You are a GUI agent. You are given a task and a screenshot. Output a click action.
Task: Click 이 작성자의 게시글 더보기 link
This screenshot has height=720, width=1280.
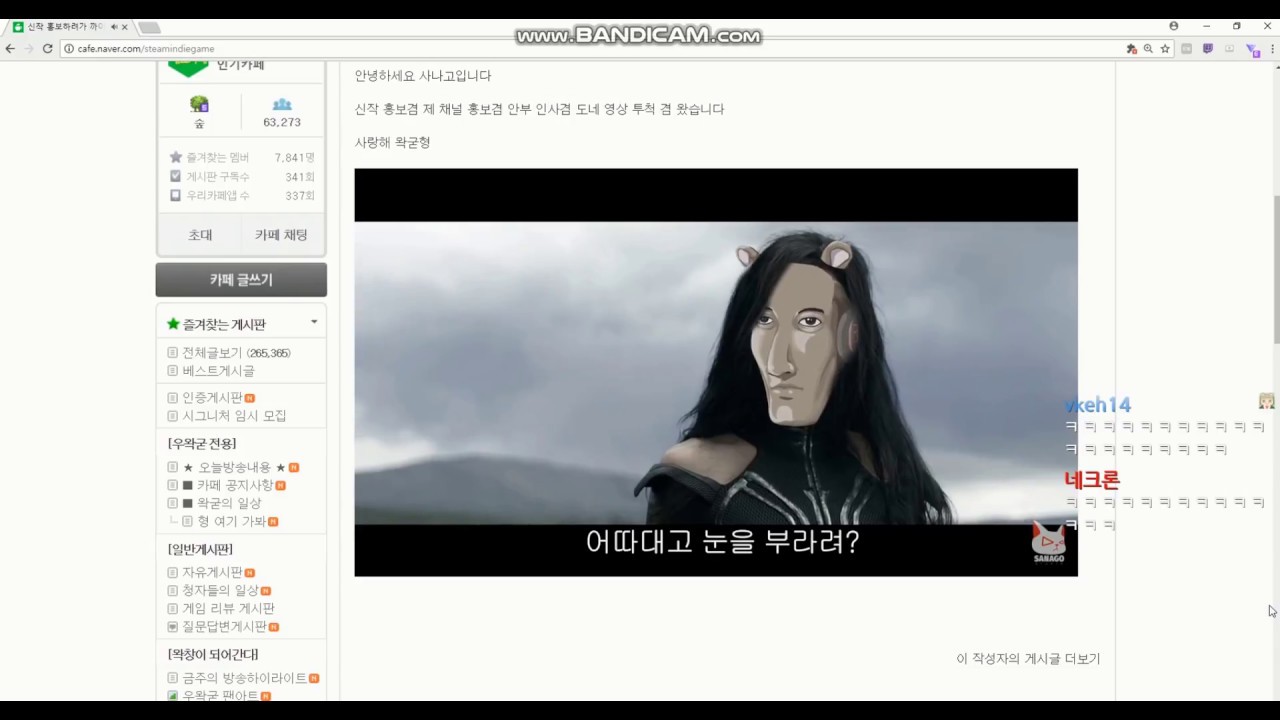pyautogui.click(x=1028, y=659)
